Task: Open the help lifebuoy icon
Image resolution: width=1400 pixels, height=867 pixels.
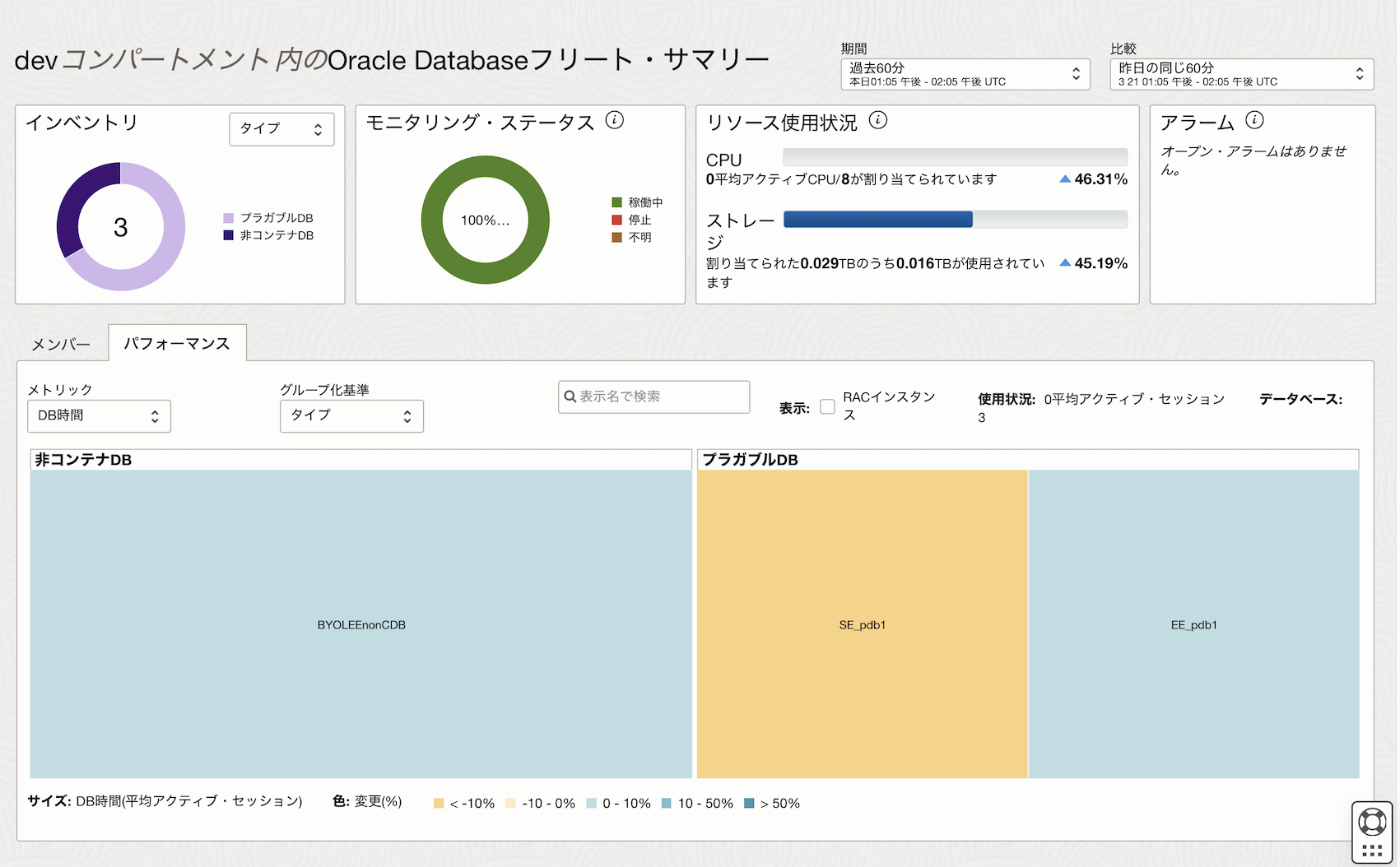Action: pyautogui.click(x=1372, y=822)
